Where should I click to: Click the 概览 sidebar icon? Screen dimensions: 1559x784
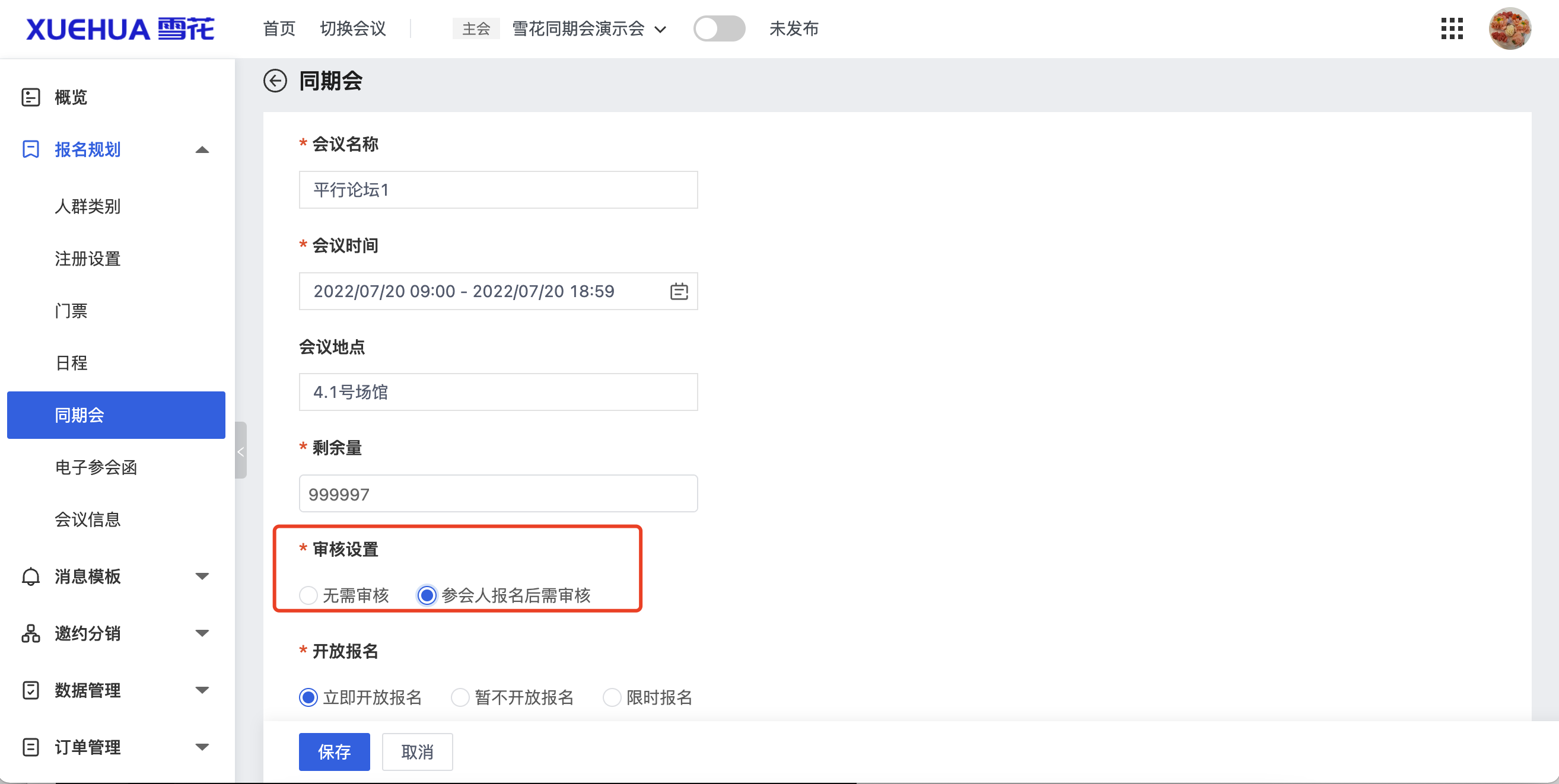[x=31, y=97]
